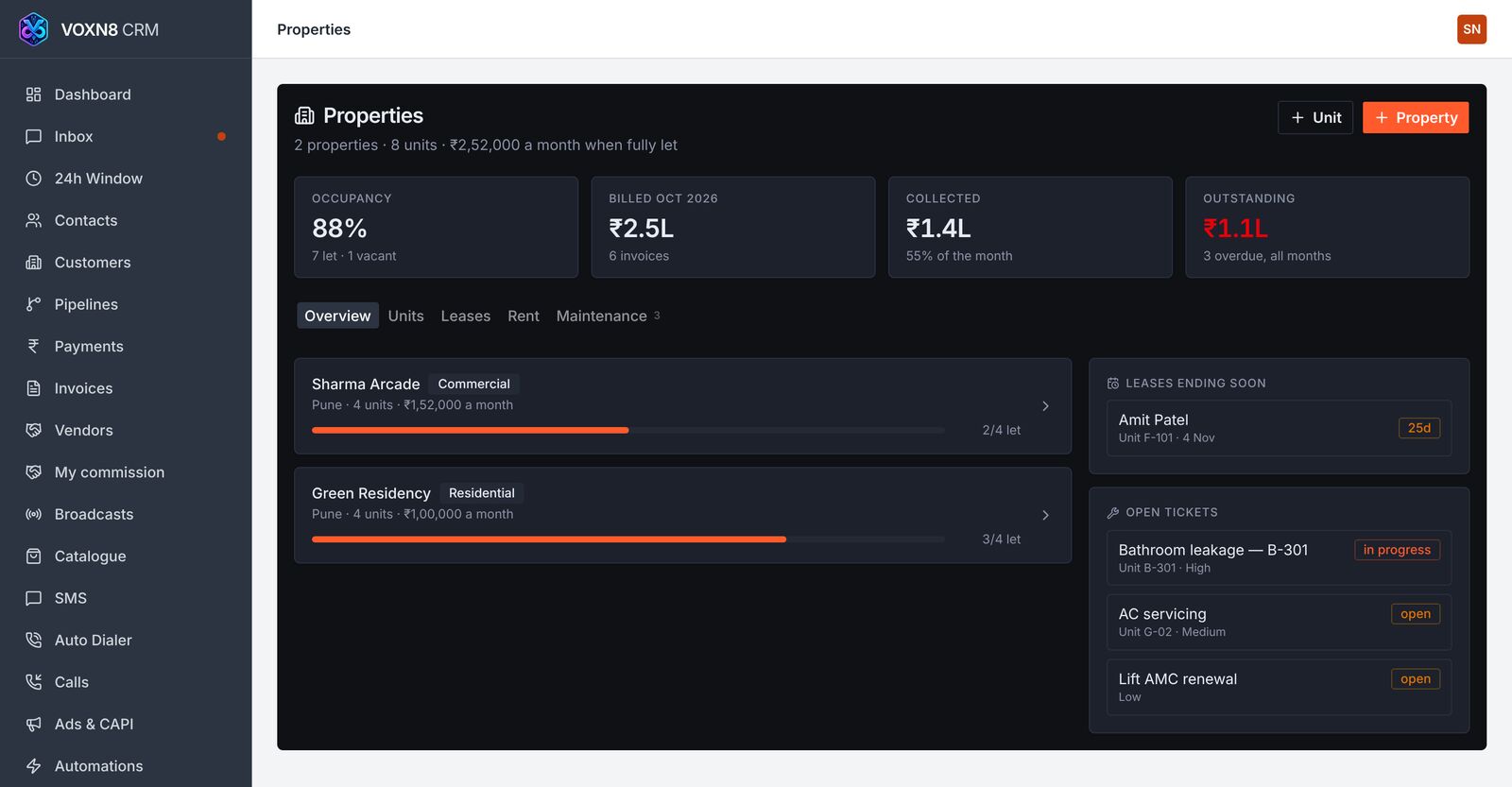Screen dimensions: 1512x787
Task: Open the Leases tab
Action: click(466, 316)
